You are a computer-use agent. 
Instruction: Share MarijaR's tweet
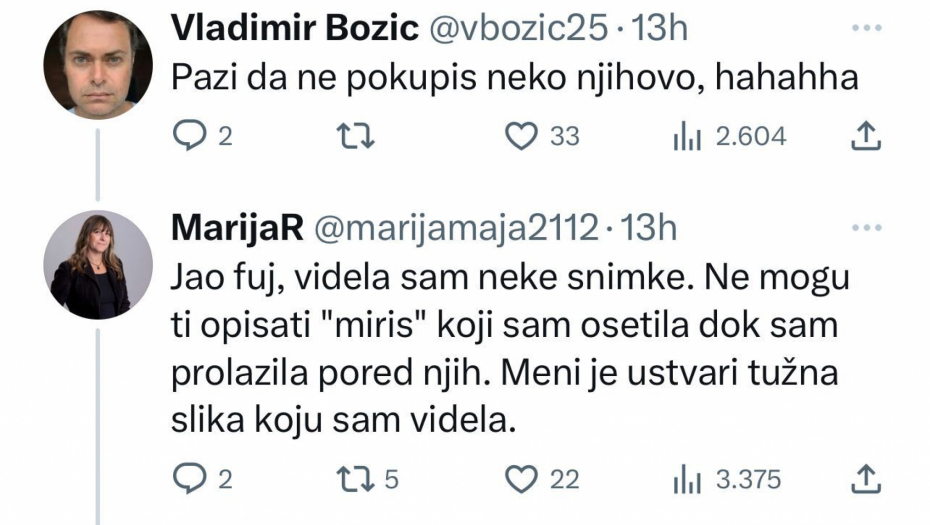pos(864,480)
